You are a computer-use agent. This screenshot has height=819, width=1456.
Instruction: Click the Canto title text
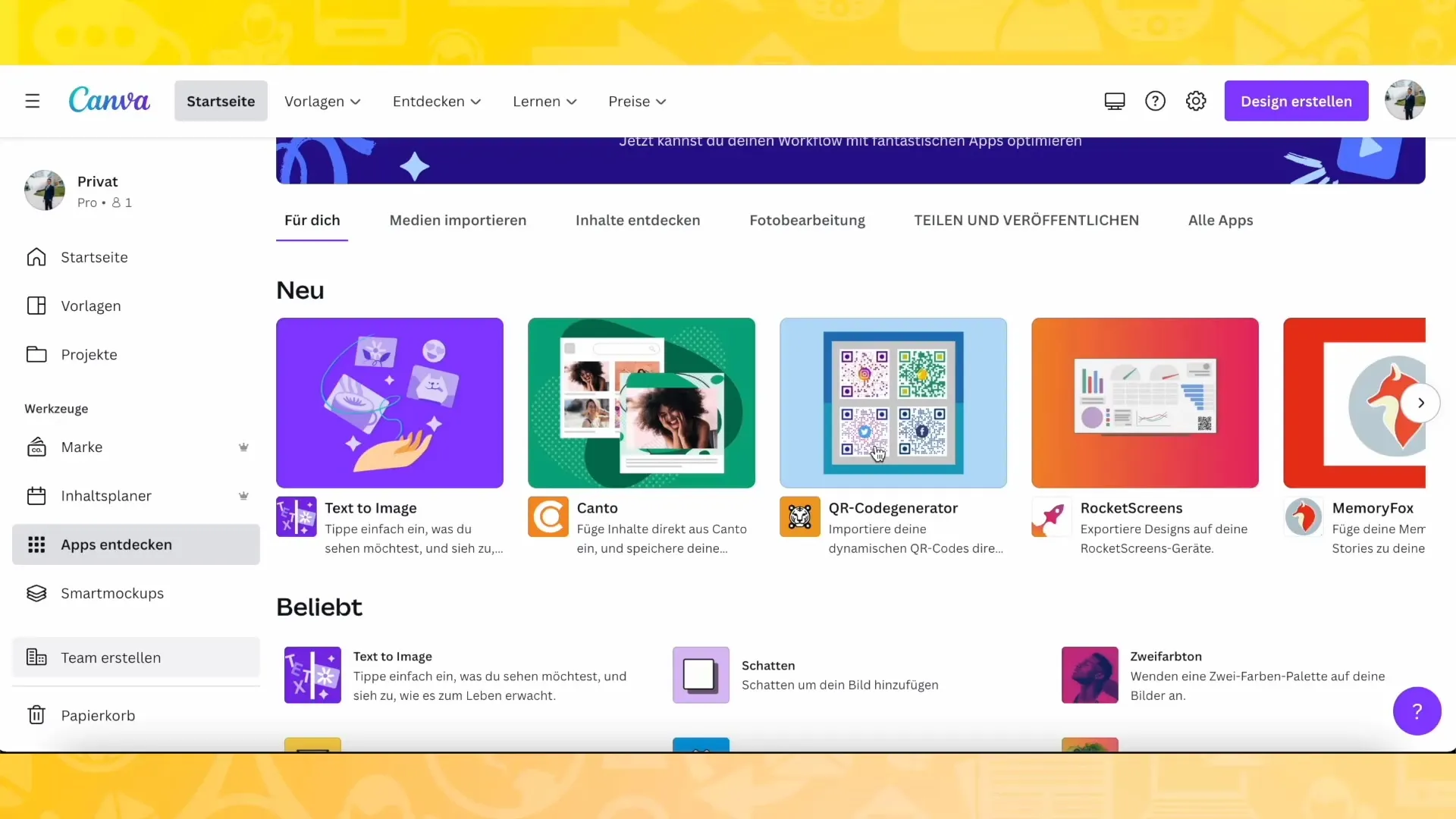(x=597, y=508)
